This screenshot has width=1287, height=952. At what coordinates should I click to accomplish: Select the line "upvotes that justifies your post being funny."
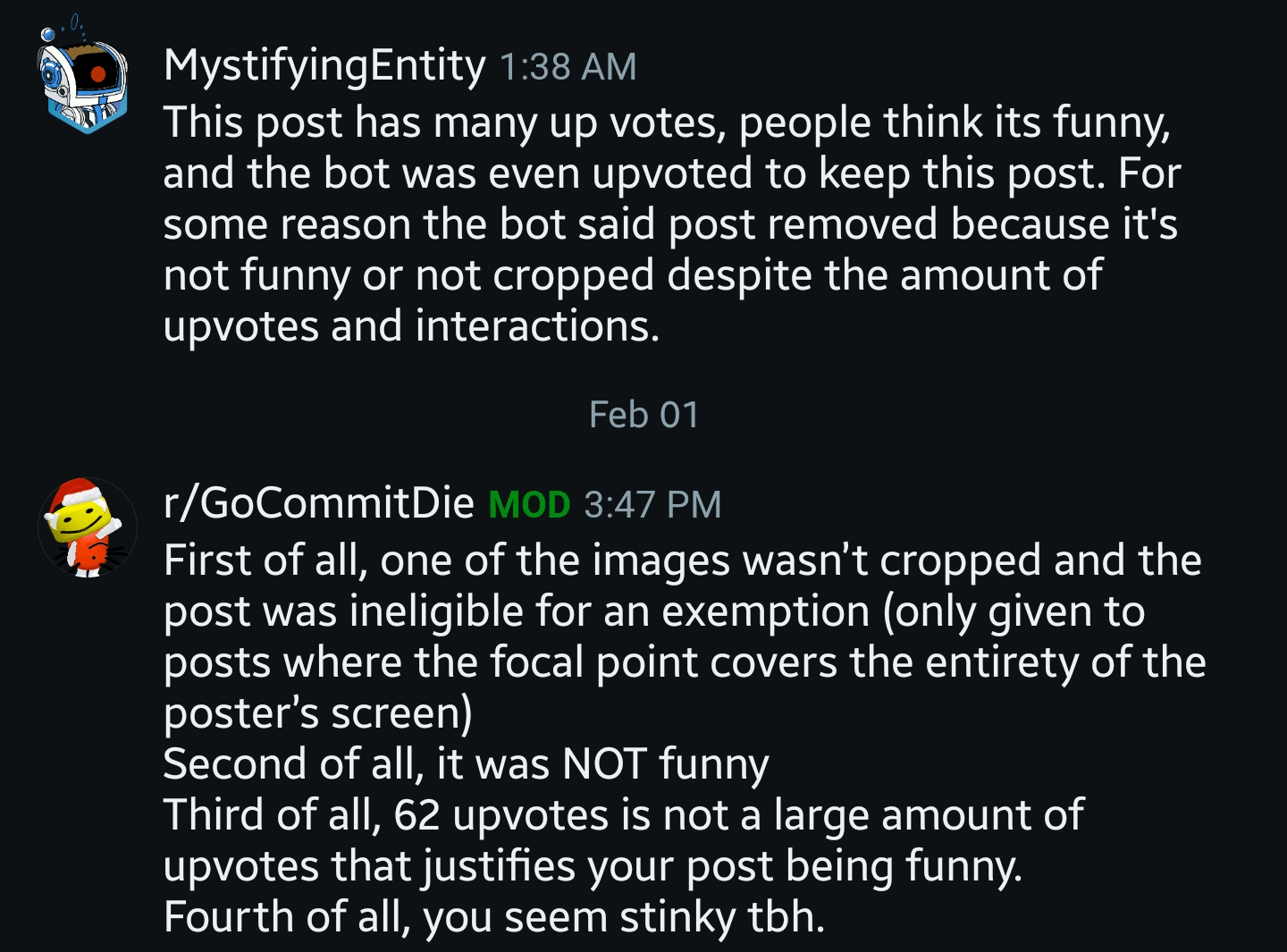point(593,866)
